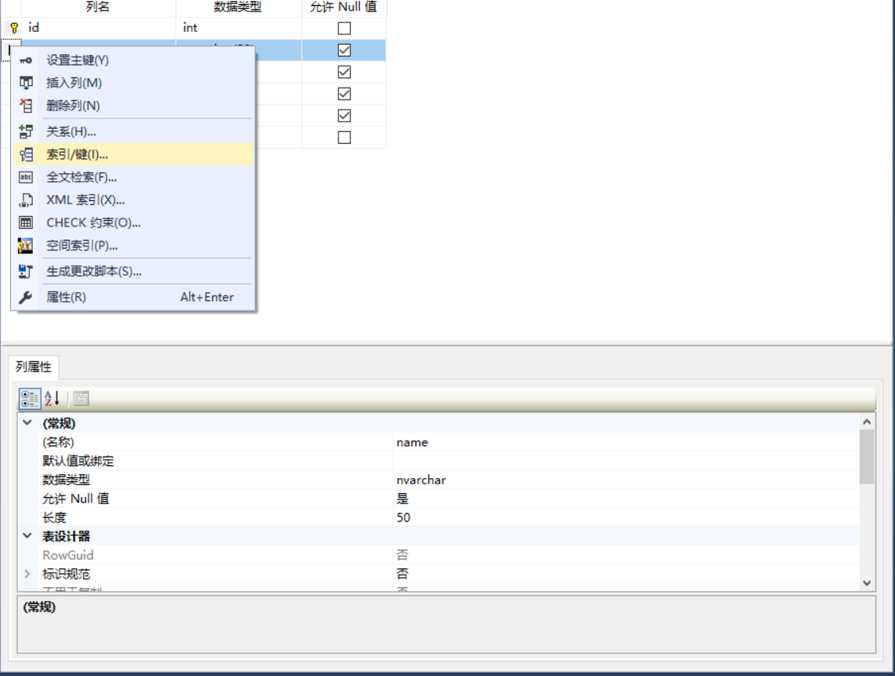Screen dimensions: 895x676
Task: Click the 默认值或绑定 value field
Action: click(626, 461)
